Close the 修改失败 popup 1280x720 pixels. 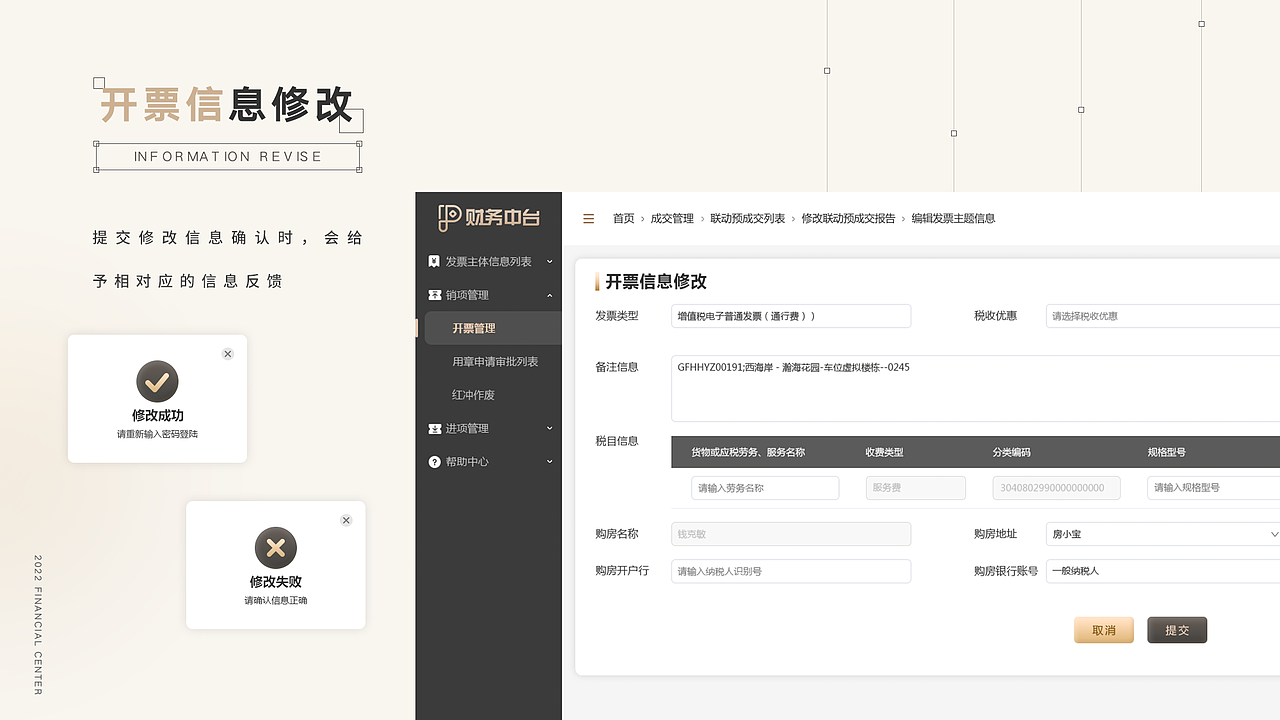click(346, 520)
